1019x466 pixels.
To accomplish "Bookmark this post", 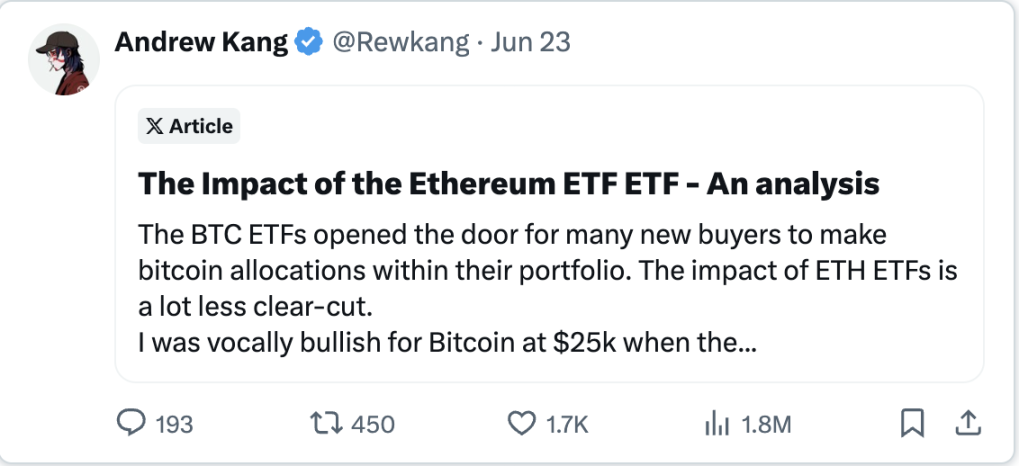I will 912,424.
